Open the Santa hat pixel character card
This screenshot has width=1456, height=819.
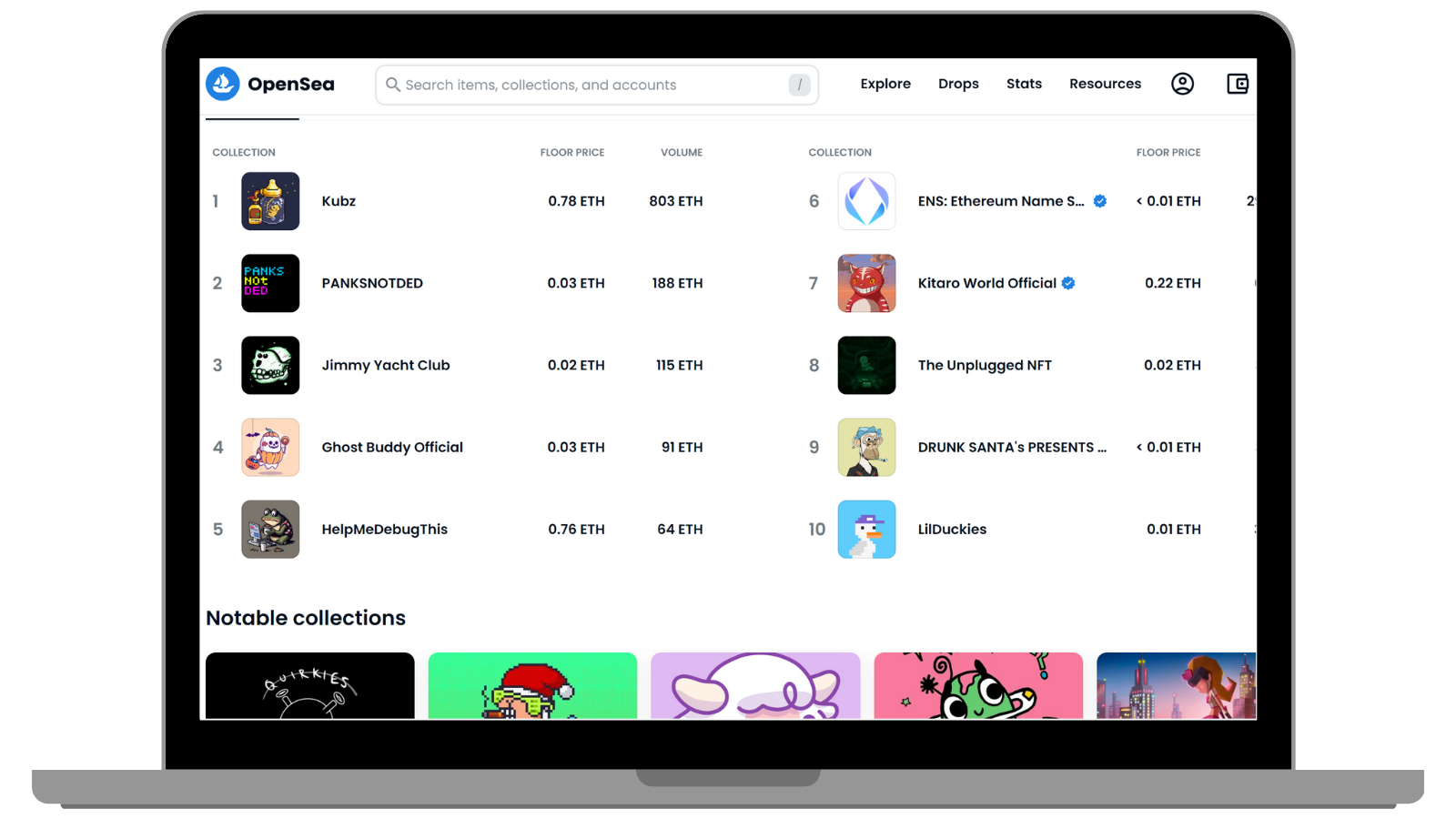(532, 685)
